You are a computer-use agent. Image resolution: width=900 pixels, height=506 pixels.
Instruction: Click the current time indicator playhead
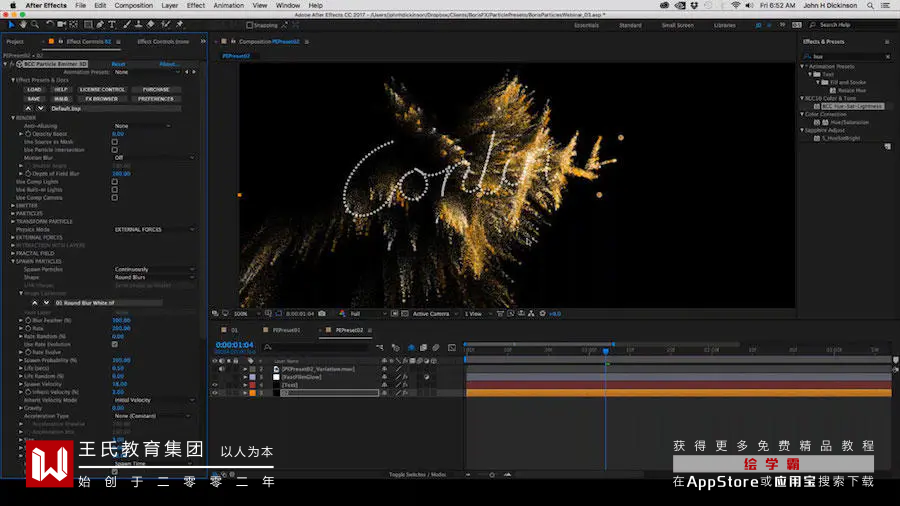click(x=606, y=351)
